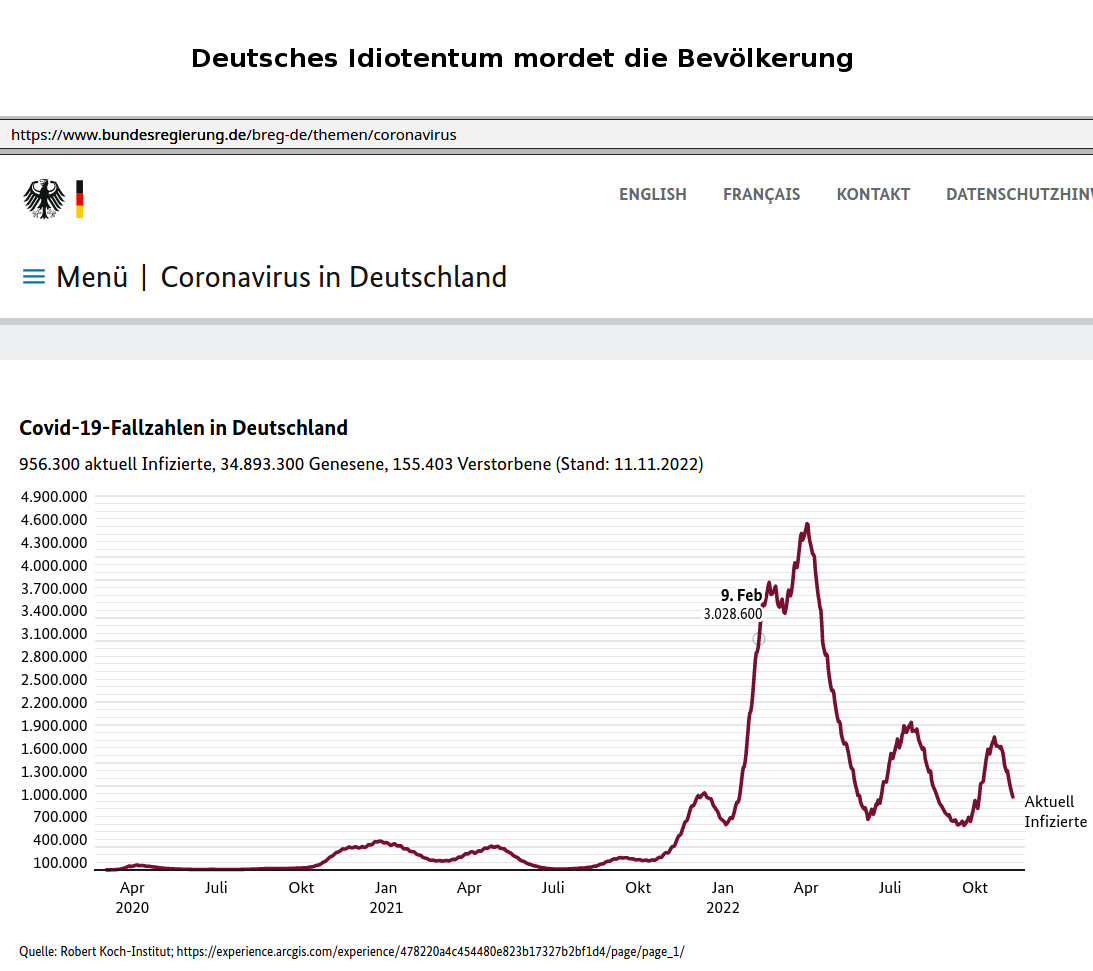Click the Coronavirus in Deutschland heading
1093x971 pixels.
pyautogui.click(x=333, y=277)
